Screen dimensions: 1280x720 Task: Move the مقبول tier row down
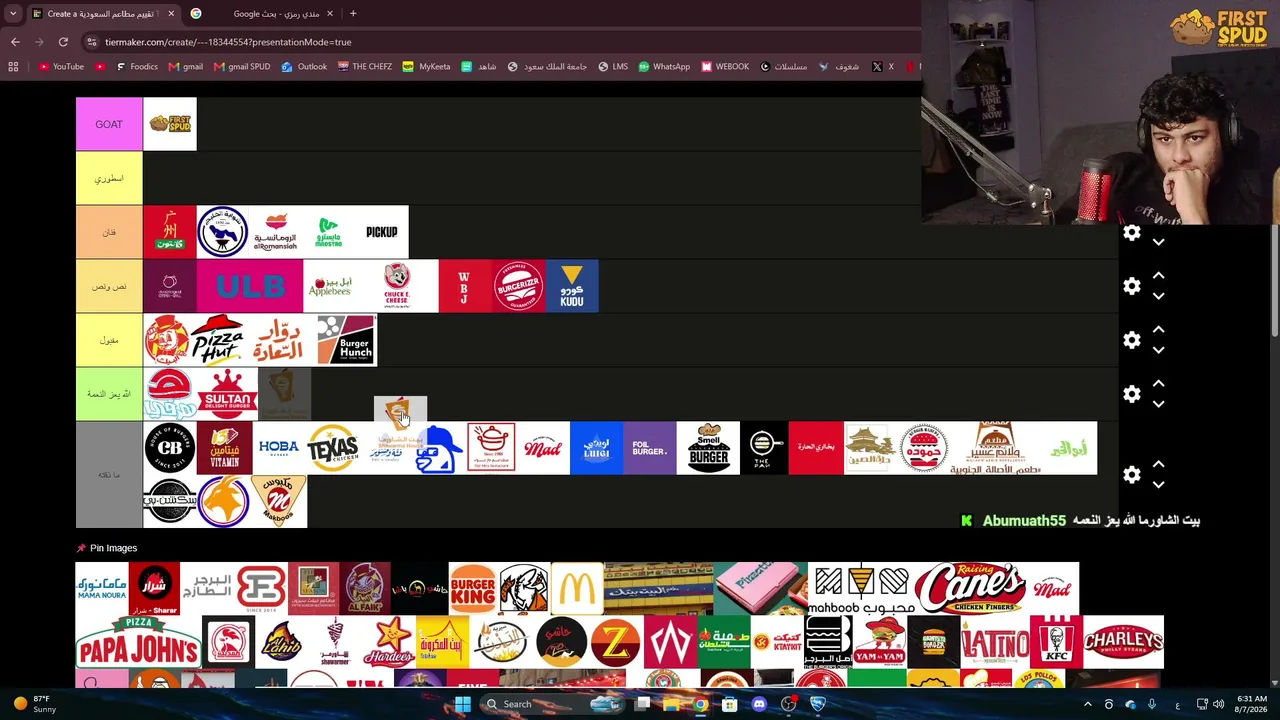coord(1158,350)
